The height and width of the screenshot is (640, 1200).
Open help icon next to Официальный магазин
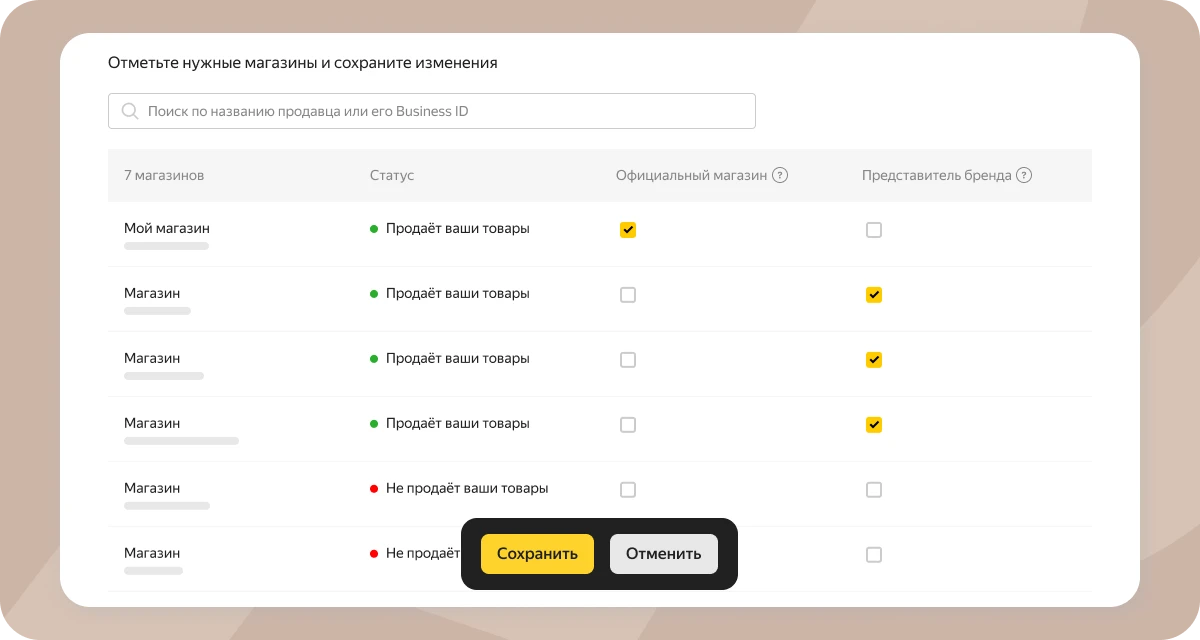(x=780, y=175)
